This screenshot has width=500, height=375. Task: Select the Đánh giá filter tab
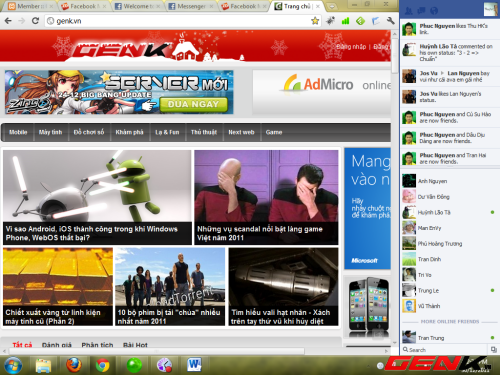pos(57,345)
